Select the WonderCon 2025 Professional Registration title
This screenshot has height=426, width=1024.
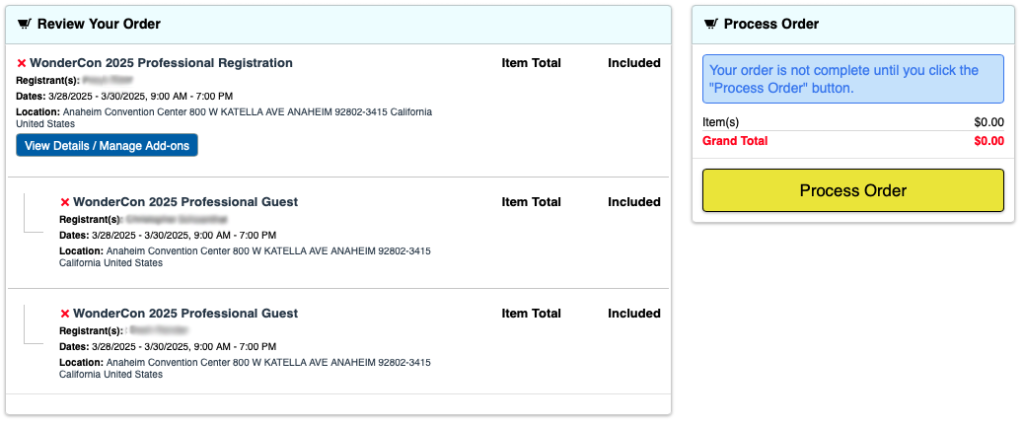click(x=161, y=63)
